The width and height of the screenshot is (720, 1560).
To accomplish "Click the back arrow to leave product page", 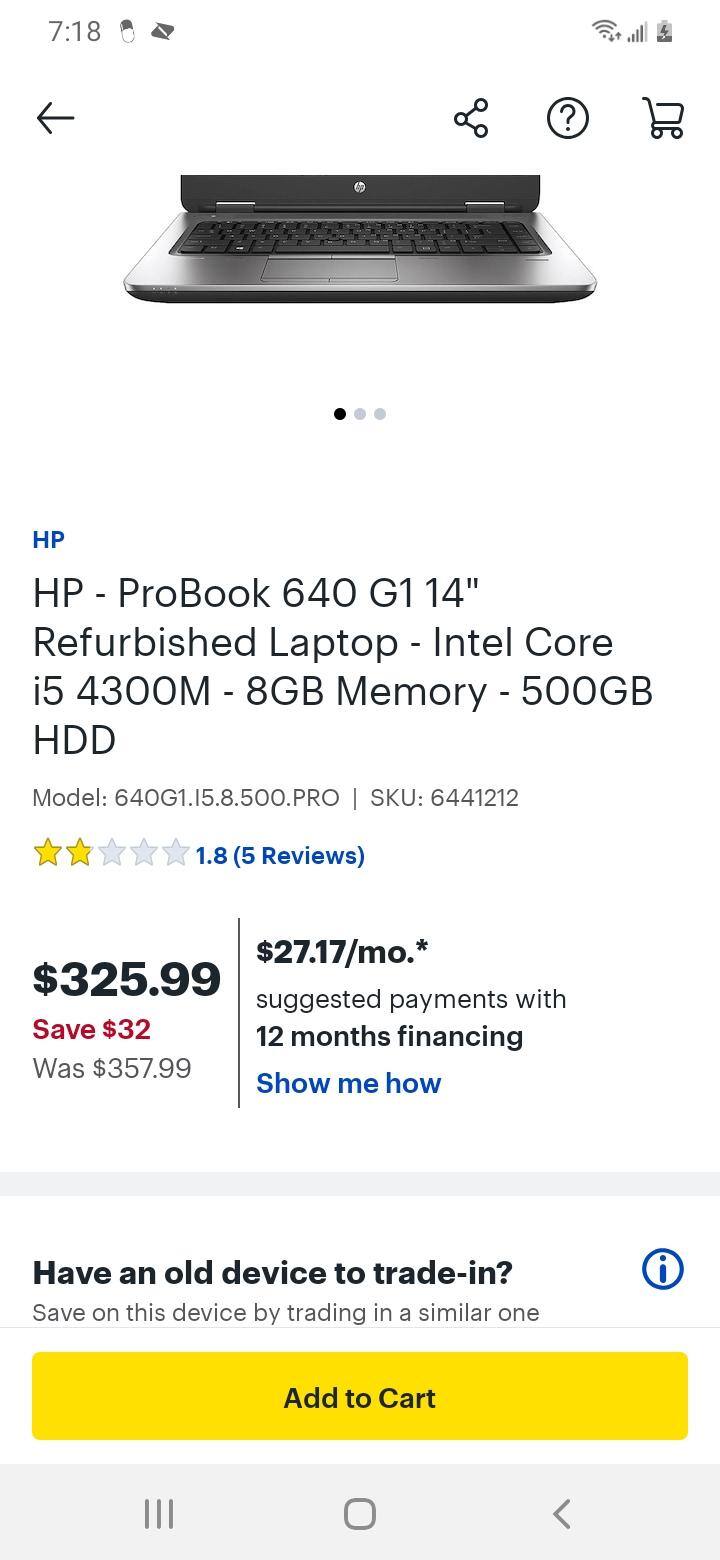I will [x=55, y=117].
